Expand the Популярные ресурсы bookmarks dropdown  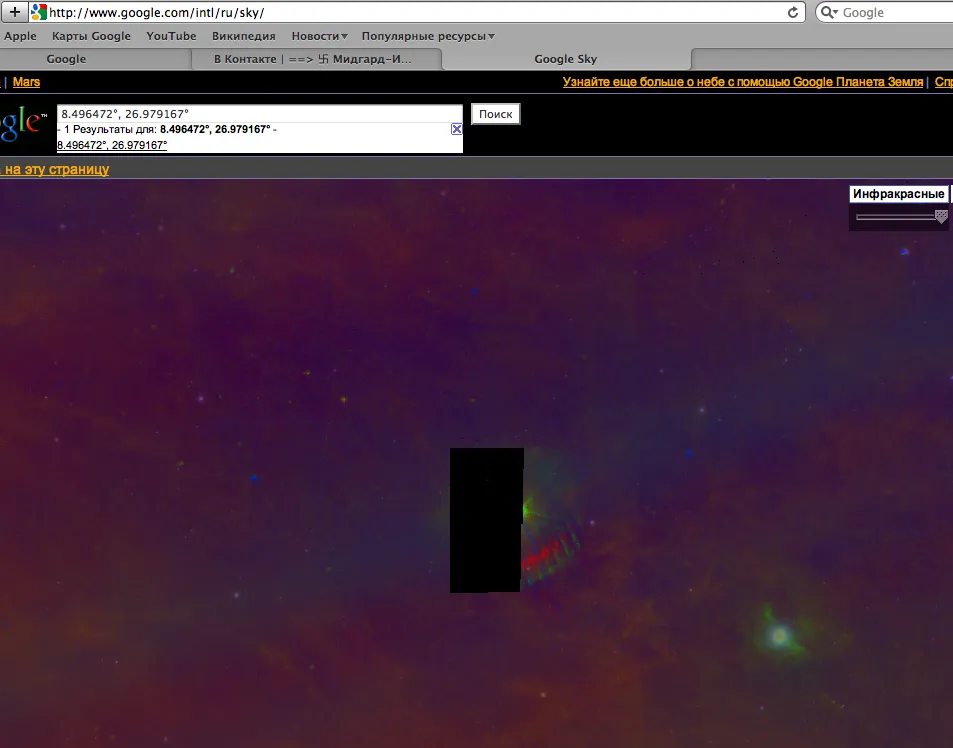coord(427,36)
